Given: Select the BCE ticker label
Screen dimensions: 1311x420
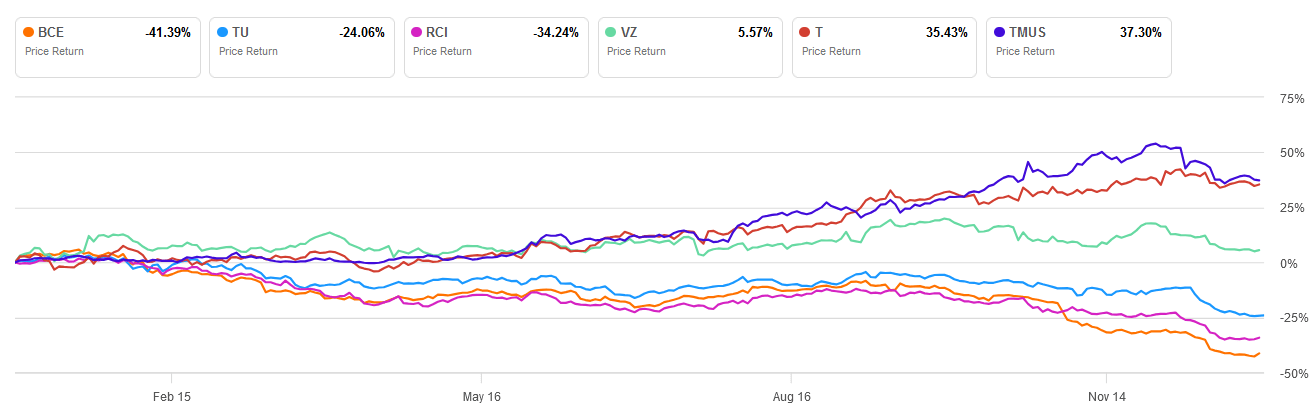Looking at the screenshot, I should (50, 32).
